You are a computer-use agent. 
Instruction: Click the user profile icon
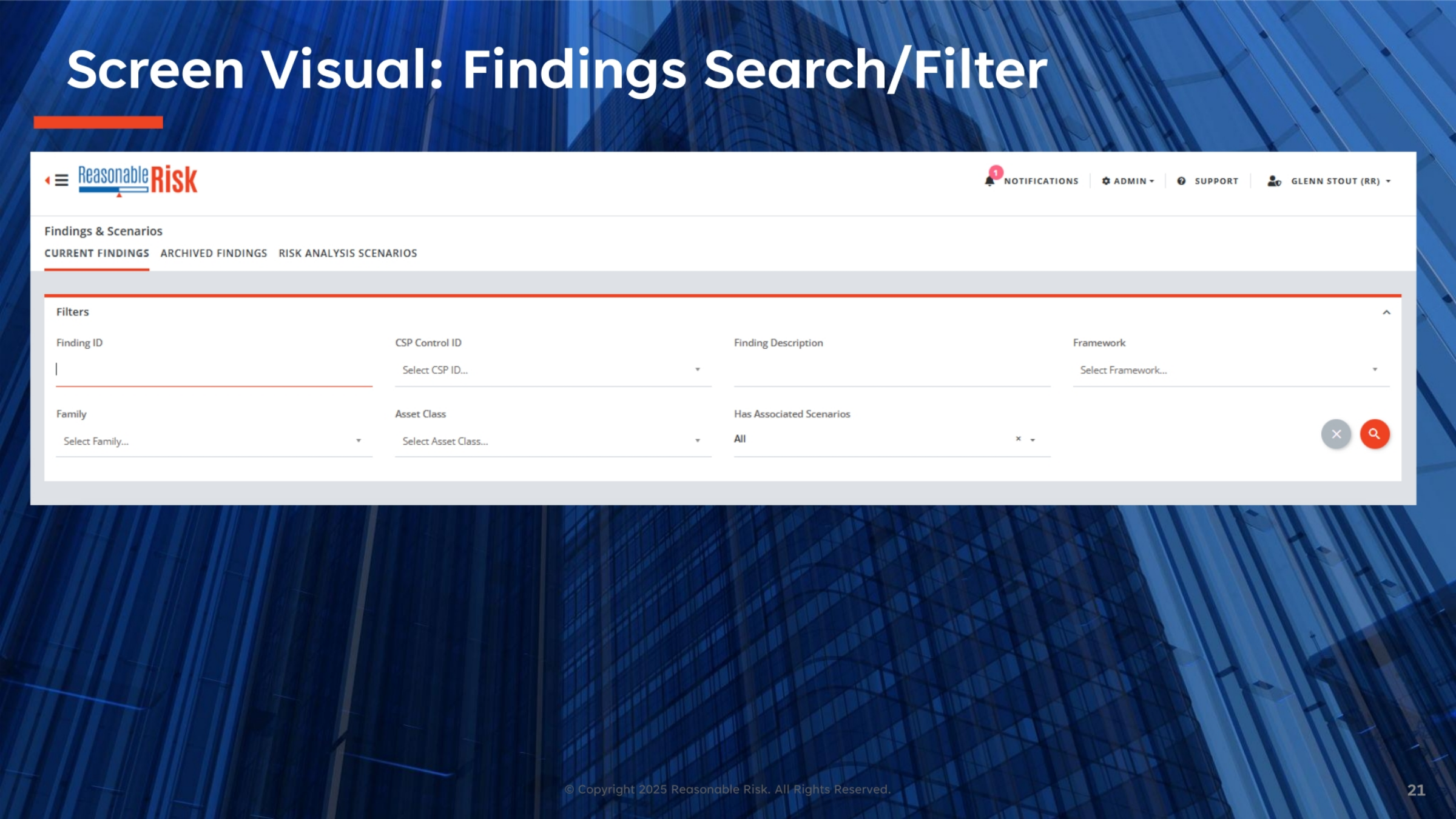pyautogui.click(x=1274, y=181)
